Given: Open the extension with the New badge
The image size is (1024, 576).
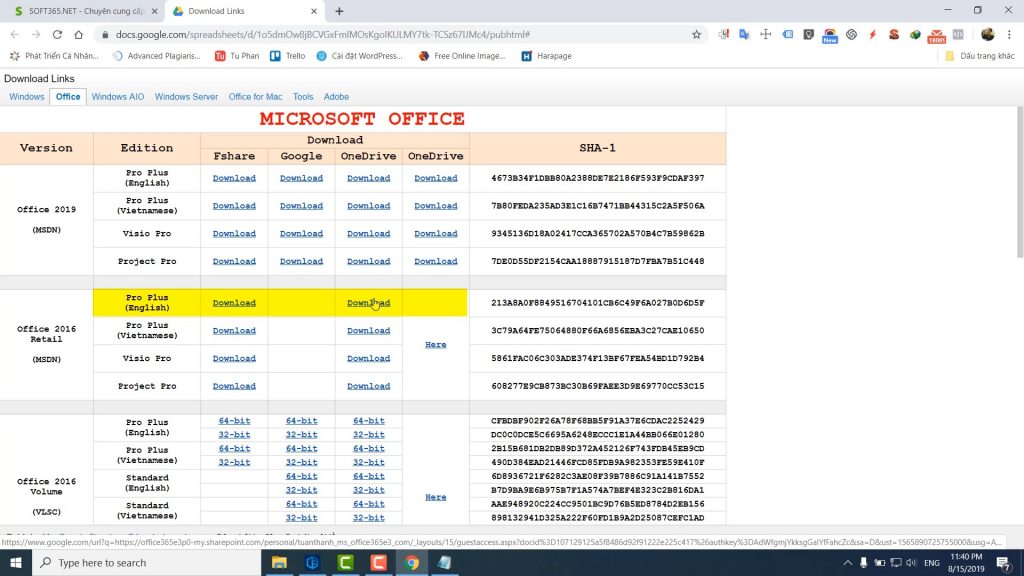Looking at the screenshot, I should (829, 35).
